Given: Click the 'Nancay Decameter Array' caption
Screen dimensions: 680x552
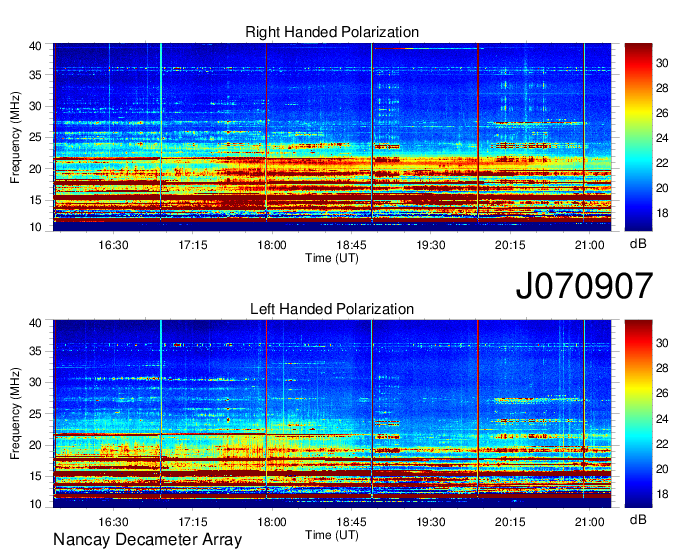Looking at the screenshot, I should (x=147, y=540).
